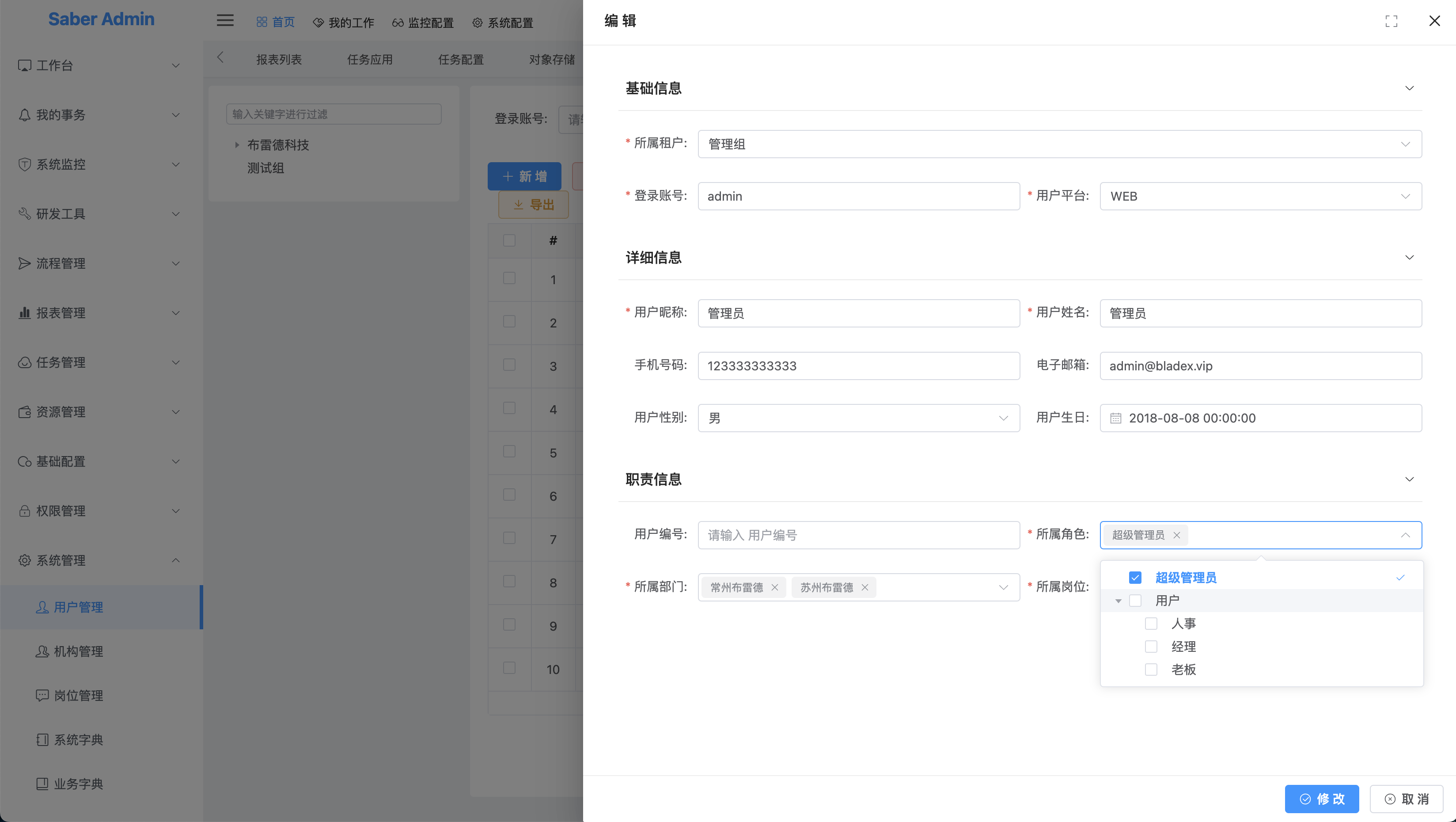The width and height of the screenshot is (1456, 822).
Task: Click the 登录账号 admin input field
Action: pyautogui.click(x=859, y=196)
